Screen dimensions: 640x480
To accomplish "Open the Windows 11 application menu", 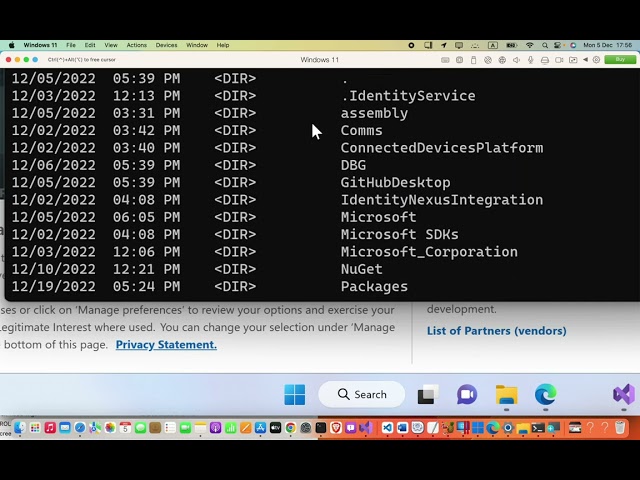I will pyautogui.click(x=40, y=45).
